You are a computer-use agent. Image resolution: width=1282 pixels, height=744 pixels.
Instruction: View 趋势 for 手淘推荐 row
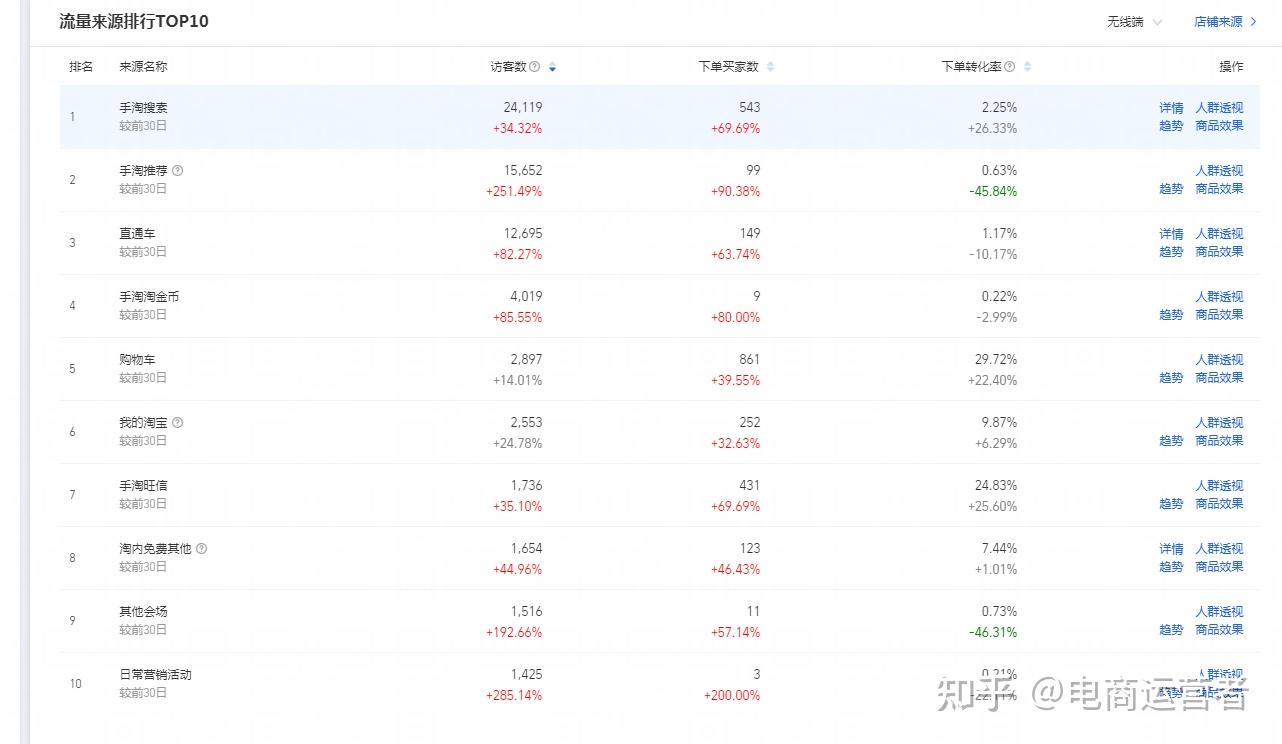(1171, 189)
